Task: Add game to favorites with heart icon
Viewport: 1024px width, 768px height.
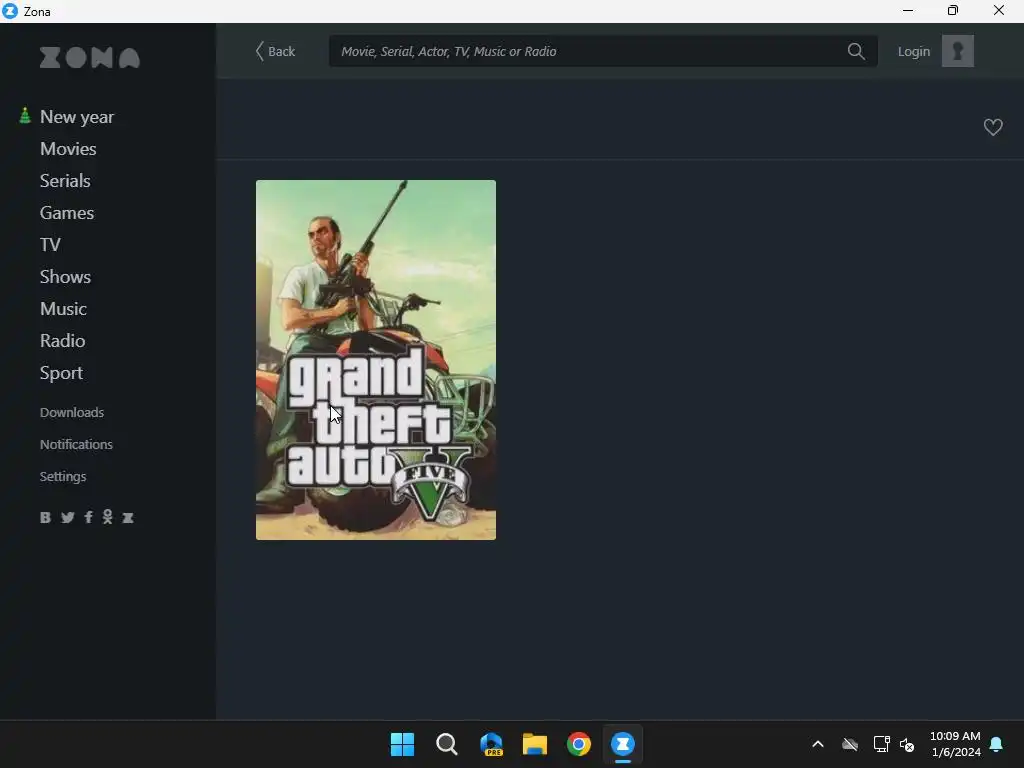Action: 993,127
